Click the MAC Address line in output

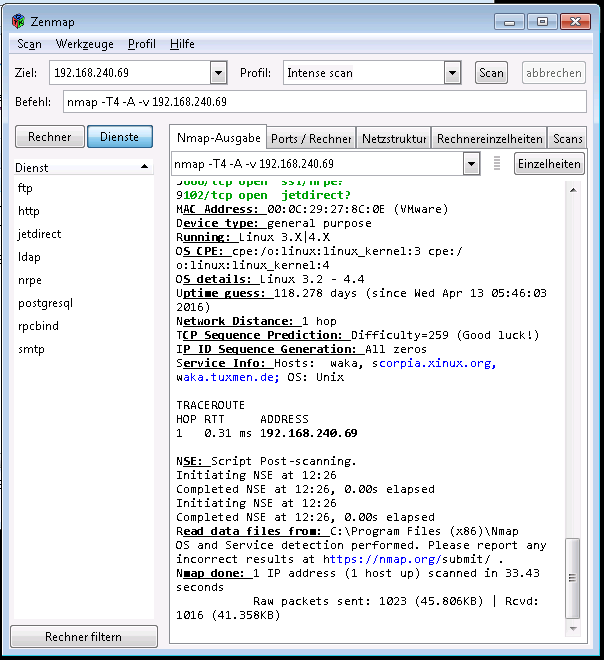tap(312, 209)
